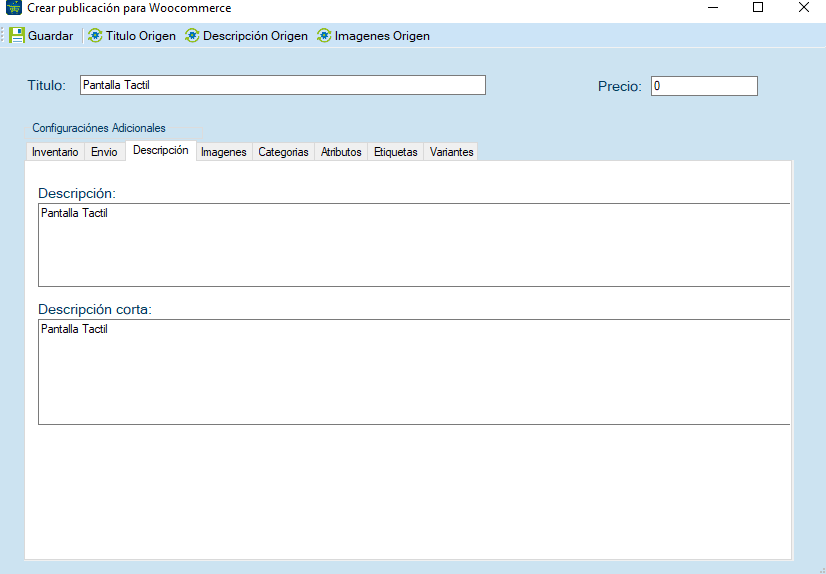Click the Configuraciónes Adicionales group label
The height and width of the screenshot is (574, 826).
[99, 128]
